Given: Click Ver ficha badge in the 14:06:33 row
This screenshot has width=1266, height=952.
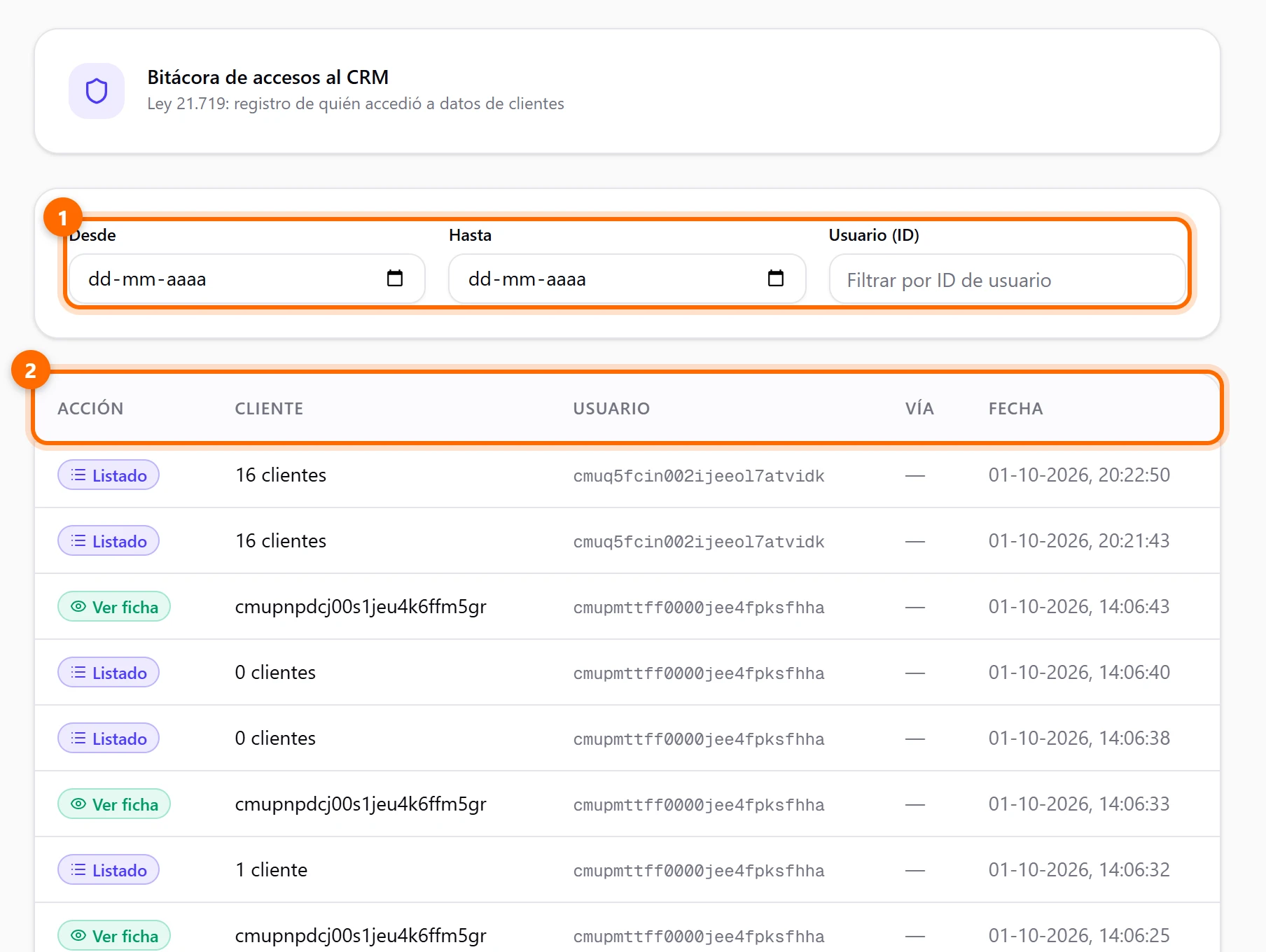Looking at the screenshot, I should tap(114, 804).
